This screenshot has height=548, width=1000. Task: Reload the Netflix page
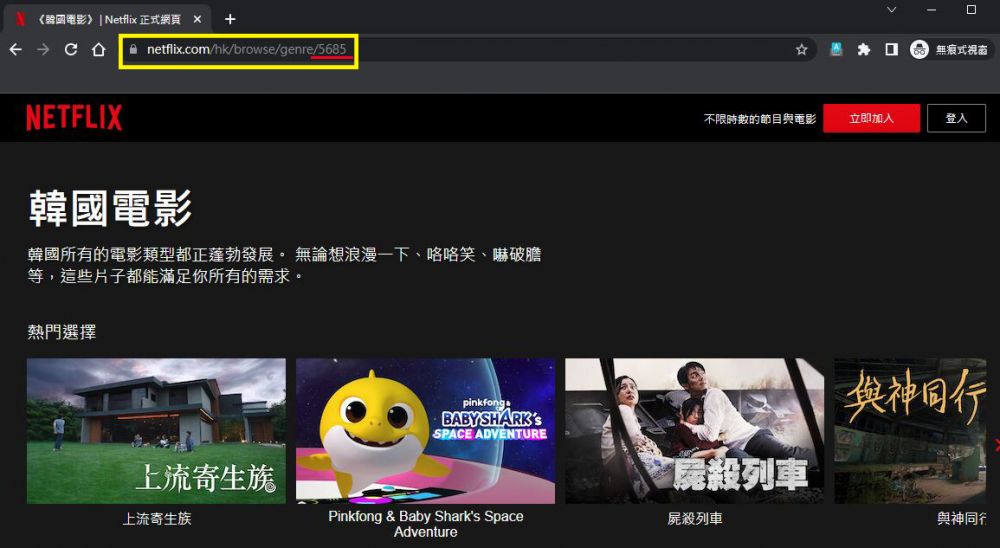click(71, 50)
